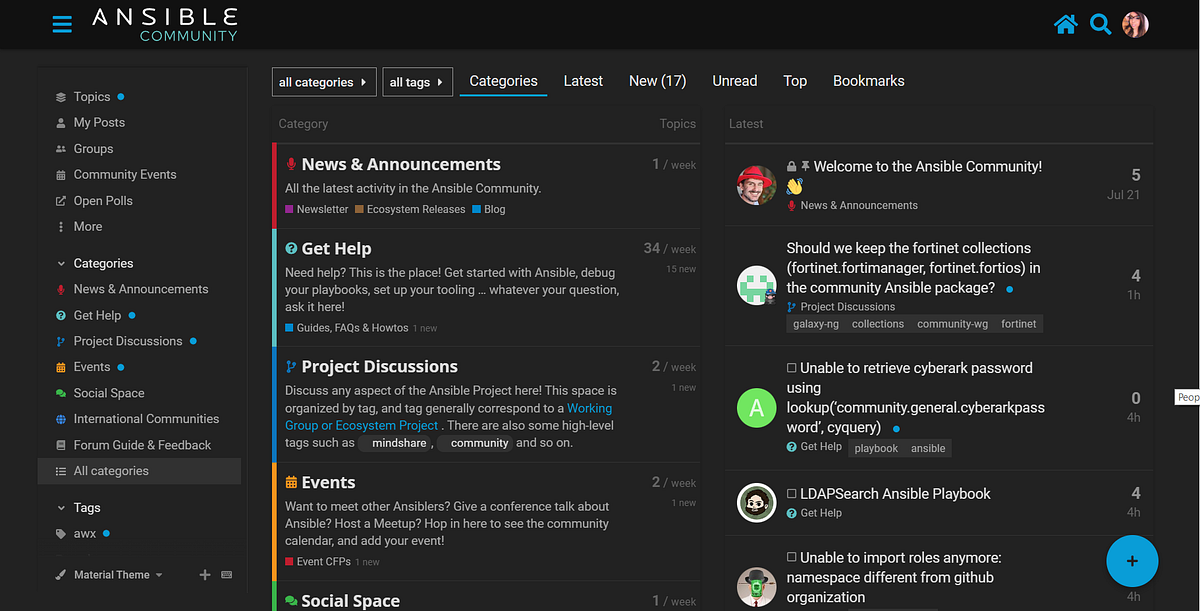Open the all categories filter dropdown
This screenshot has height=611, width=1200.
coord(323,81)
